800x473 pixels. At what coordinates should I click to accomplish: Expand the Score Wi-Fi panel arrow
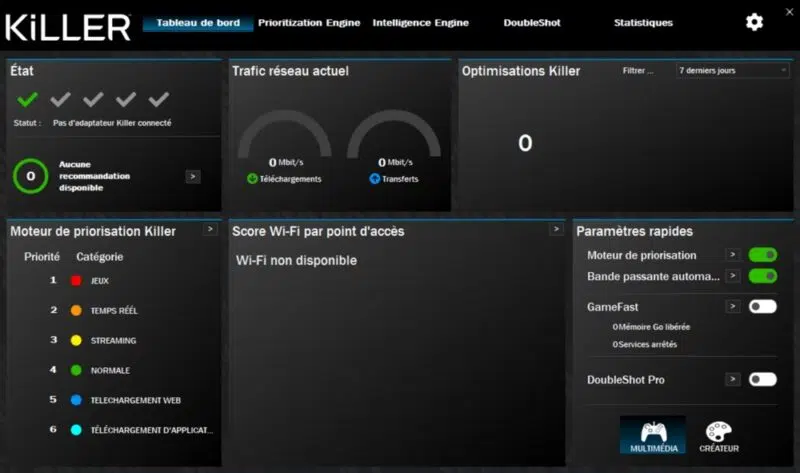point(557,229)
